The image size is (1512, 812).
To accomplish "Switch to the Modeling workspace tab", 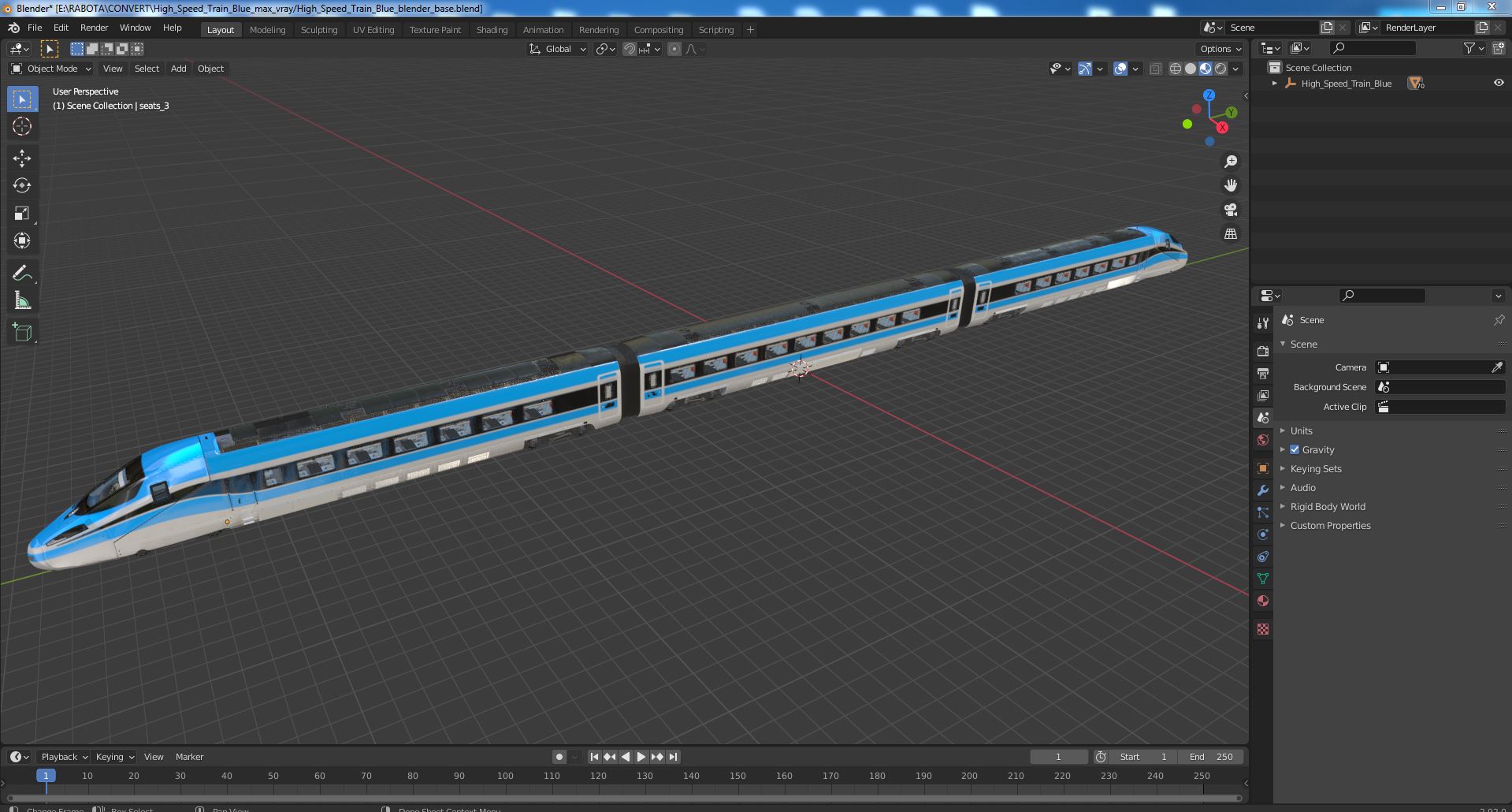I will (267, 30).
